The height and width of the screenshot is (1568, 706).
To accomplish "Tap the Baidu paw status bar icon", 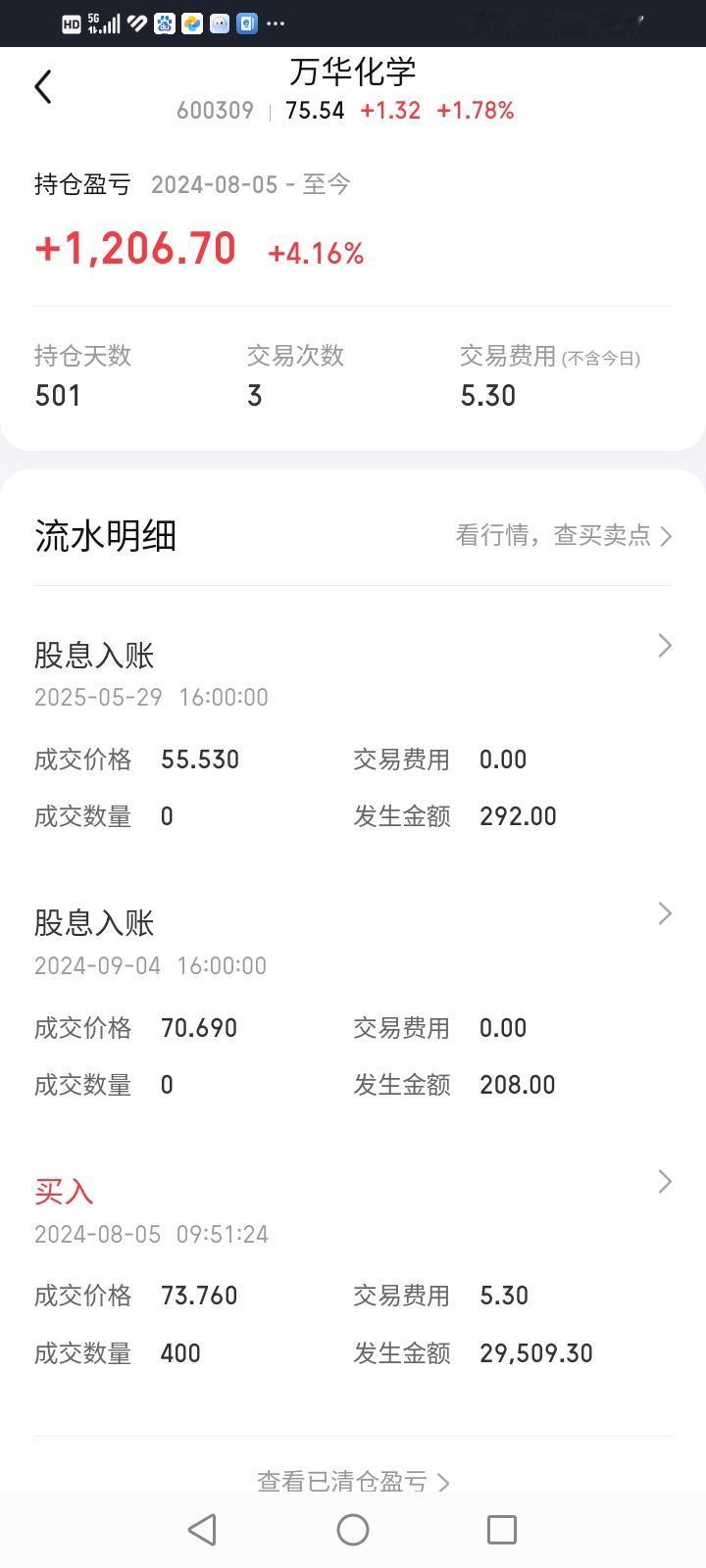I will pyautogui.click(x=165, y=24).
